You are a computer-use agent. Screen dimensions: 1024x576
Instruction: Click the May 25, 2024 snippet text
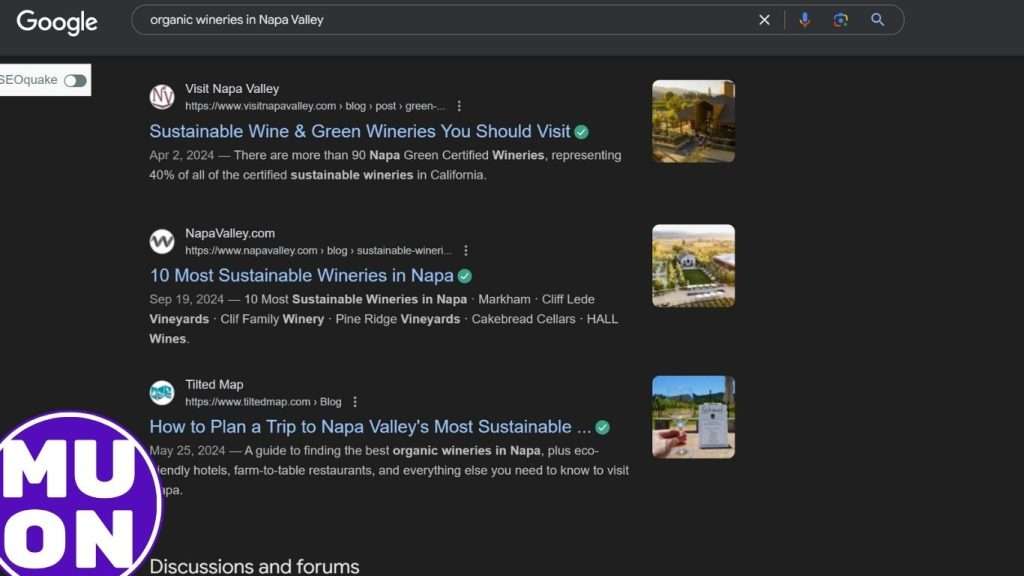[x=389, y=470]
